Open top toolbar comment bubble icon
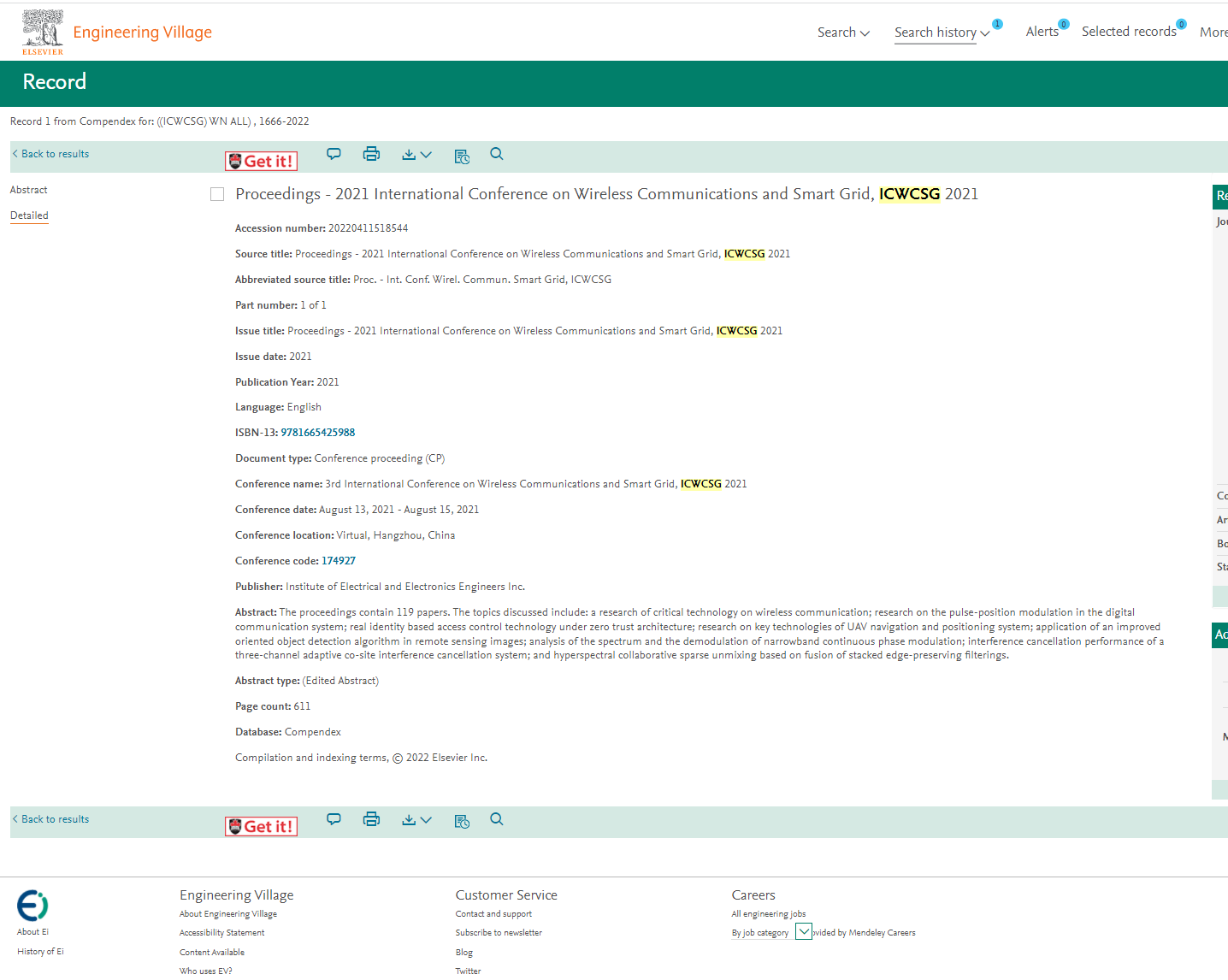Screen dimensions: 1228x980 pyautogui.click(x=334, y=154)
